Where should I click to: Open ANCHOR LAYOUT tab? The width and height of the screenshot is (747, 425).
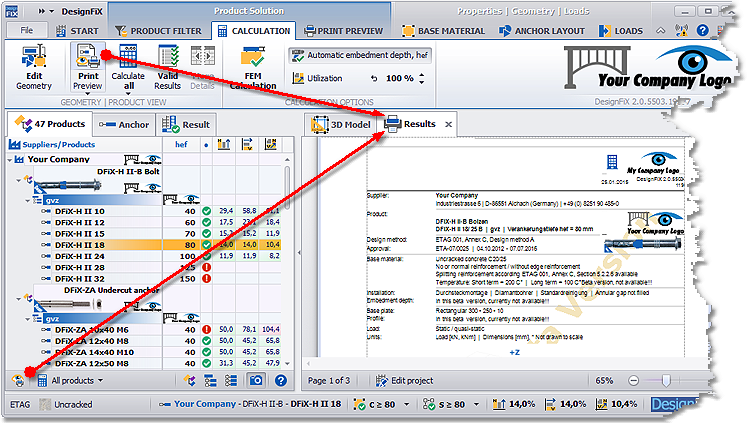pyautogui.click(x=542, y=31)
